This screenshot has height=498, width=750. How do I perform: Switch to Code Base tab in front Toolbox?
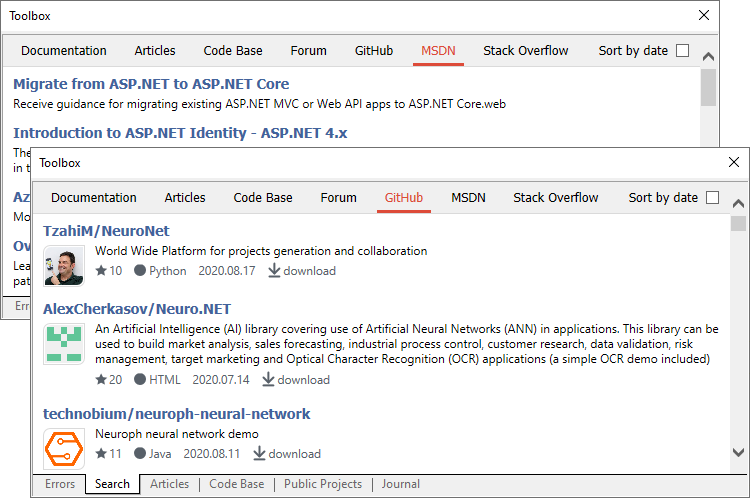[x=263, y=198]
